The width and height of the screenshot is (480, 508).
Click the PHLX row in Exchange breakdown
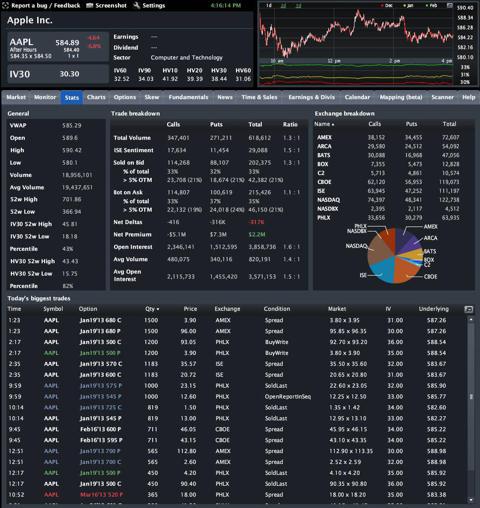[394, 218]
